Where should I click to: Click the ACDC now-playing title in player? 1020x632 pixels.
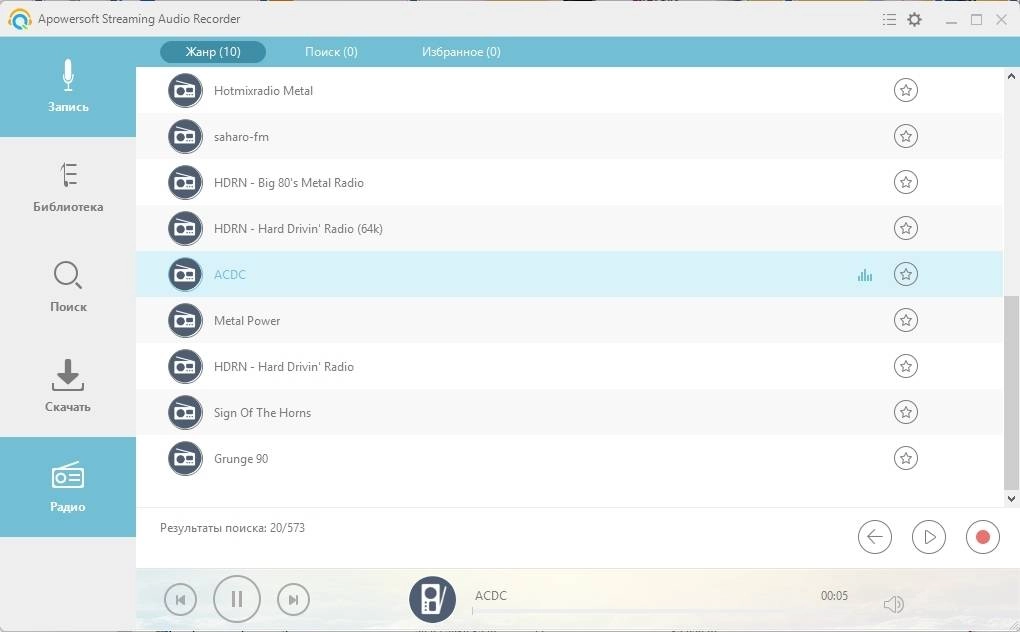click(x=490, y=596)
